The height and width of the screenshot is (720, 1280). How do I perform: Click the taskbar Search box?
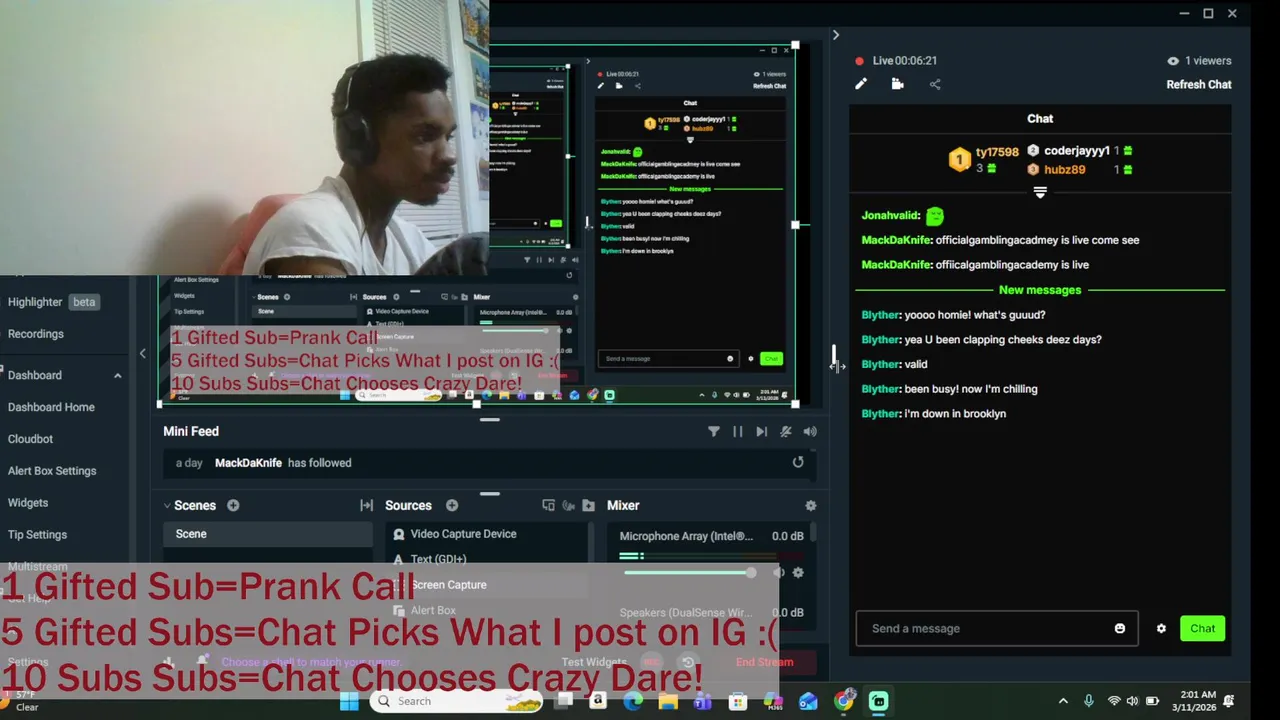[x=456, y=701]
